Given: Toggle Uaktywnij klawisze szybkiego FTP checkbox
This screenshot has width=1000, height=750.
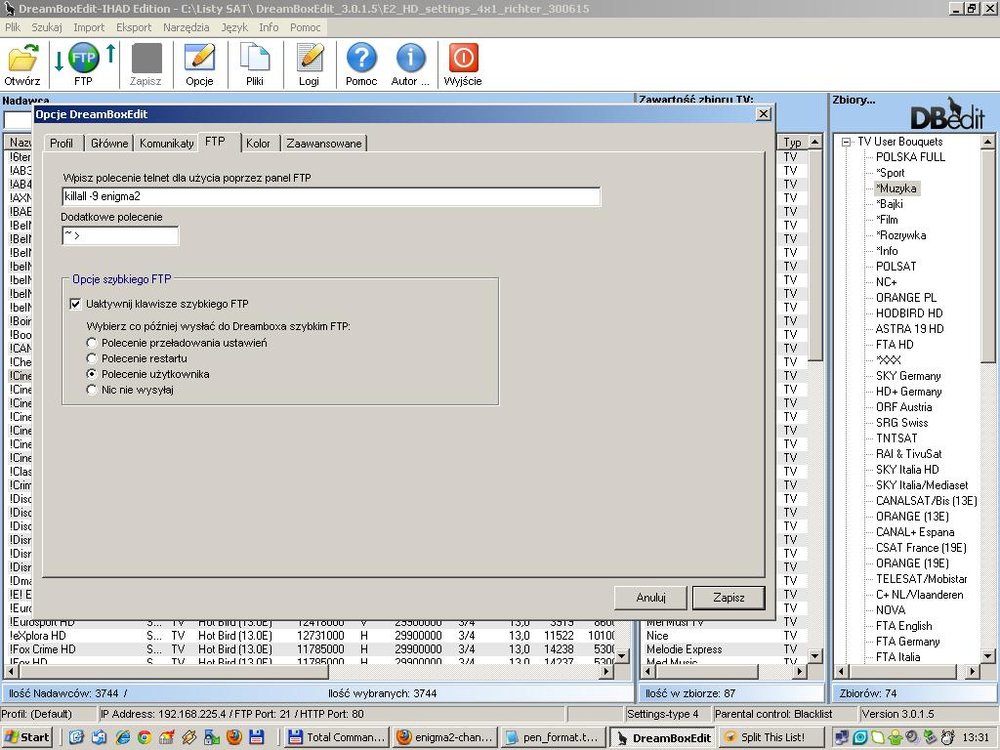Looking at the screenshot, I should [75, 304].
